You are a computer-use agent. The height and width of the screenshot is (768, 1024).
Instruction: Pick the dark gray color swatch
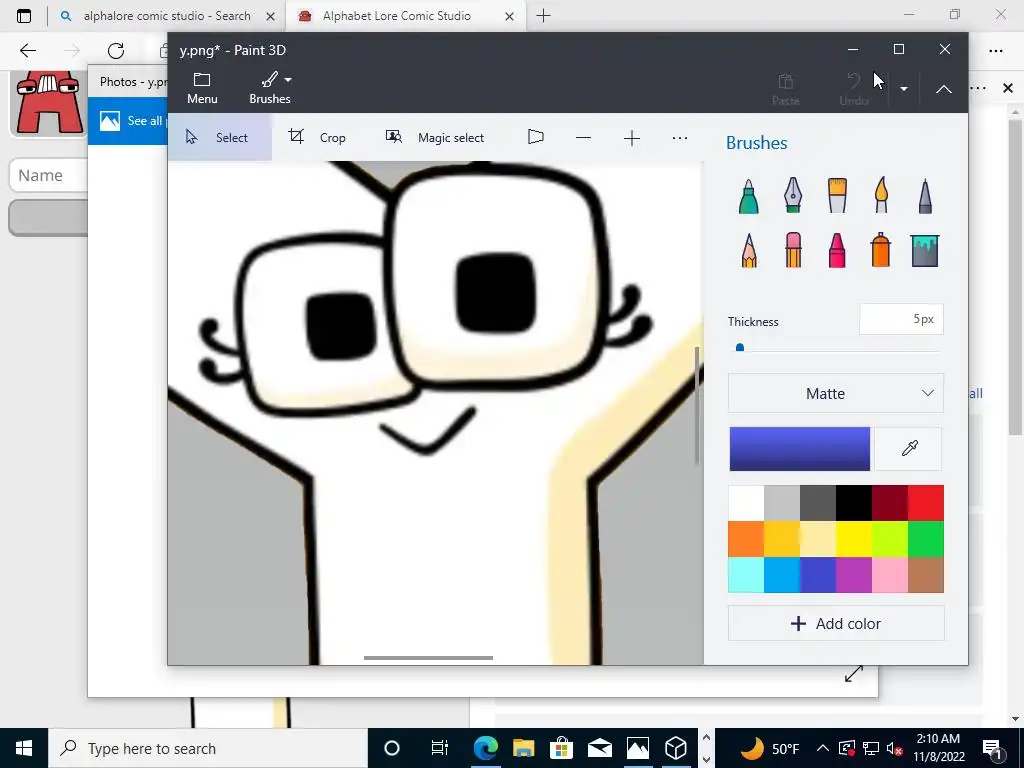click(x=818, y=503)
